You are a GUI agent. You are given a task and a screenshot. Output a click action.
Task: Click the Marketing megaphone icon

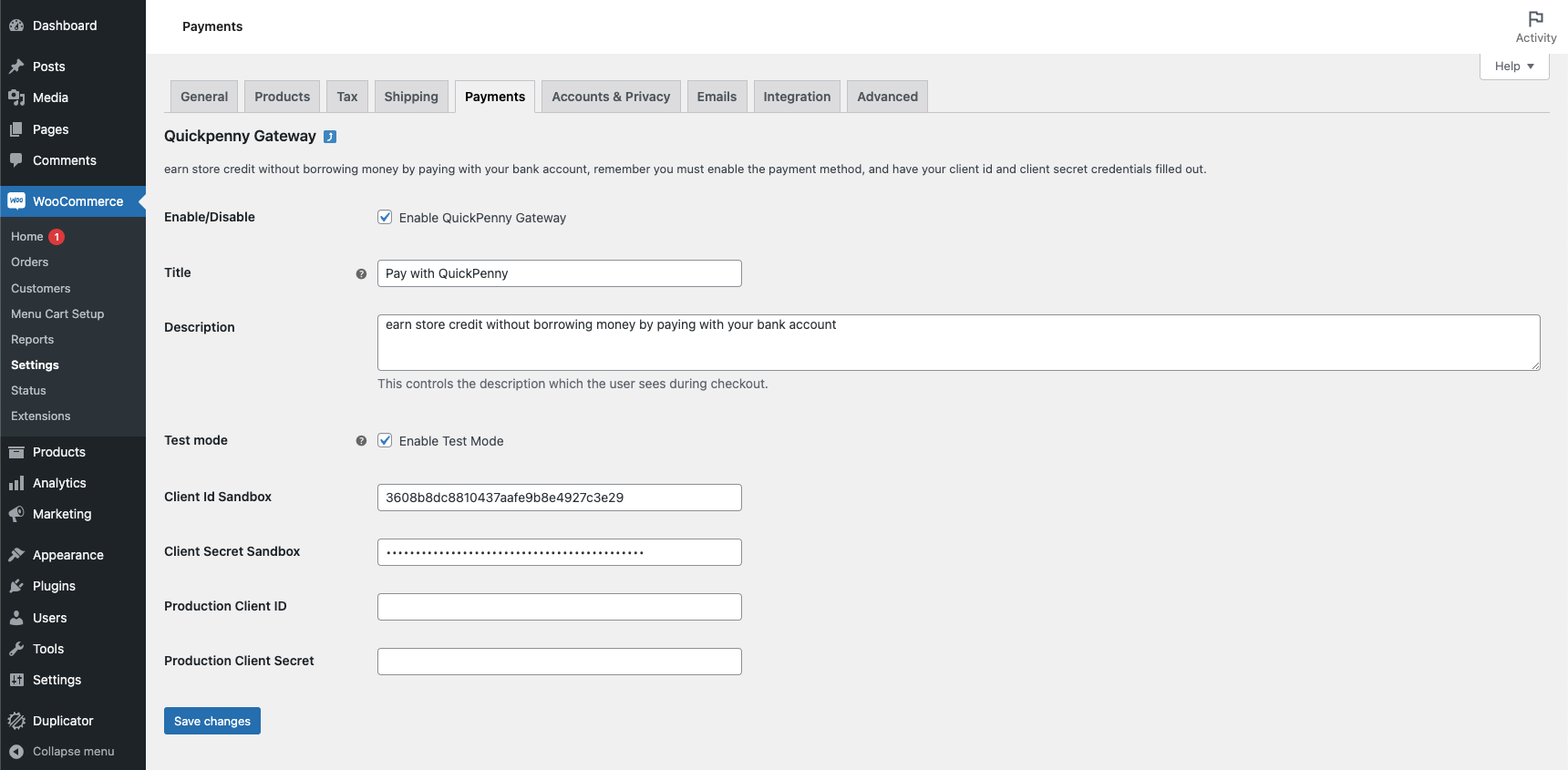click(16, 514)
